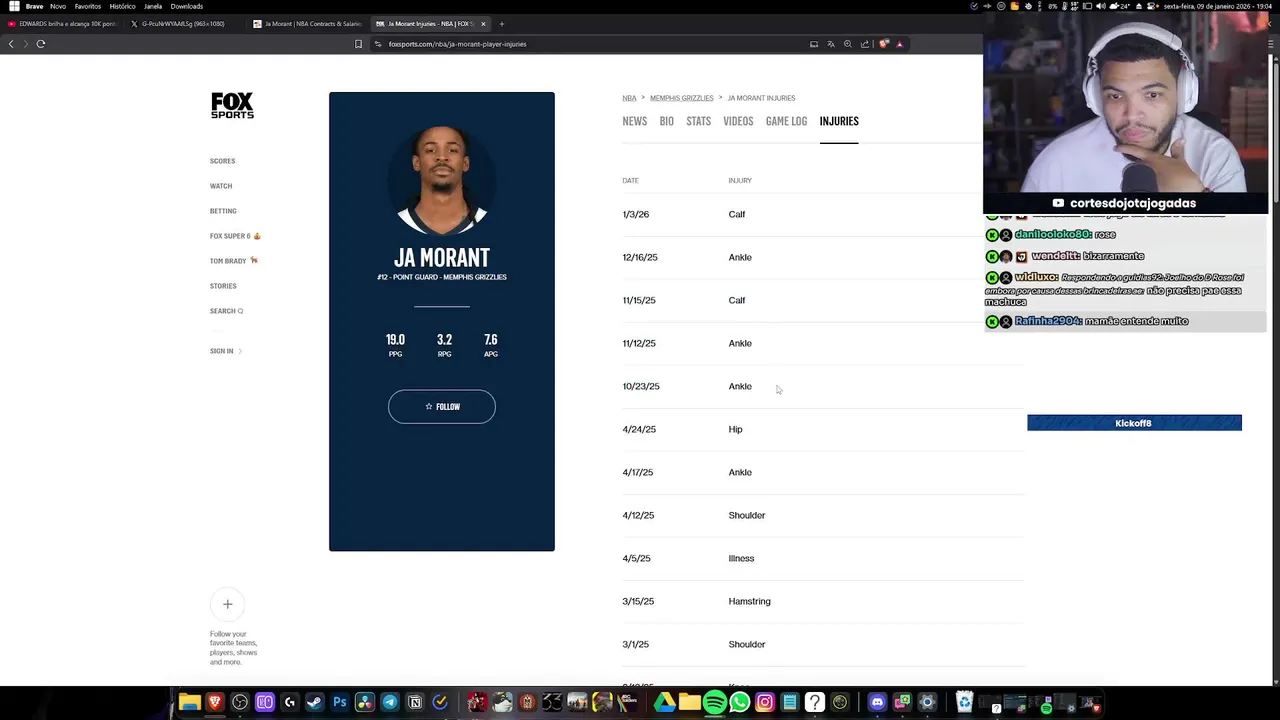Click the Kickoff8 banner
The image size is (1280, 720).
click(1134, 423)
